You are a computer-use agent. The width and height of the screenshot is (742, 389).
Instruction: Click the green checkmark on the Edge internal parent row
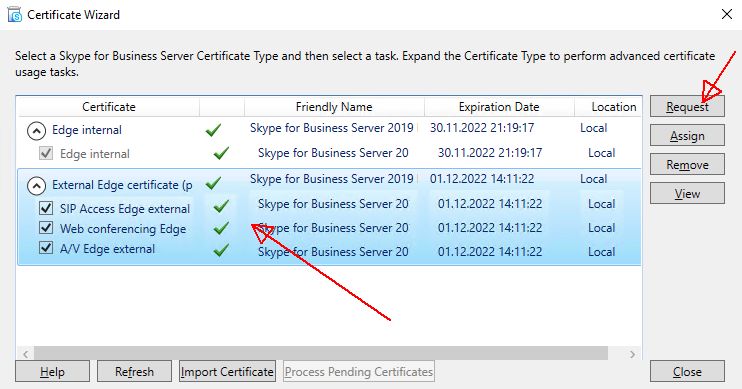[213, 130]
